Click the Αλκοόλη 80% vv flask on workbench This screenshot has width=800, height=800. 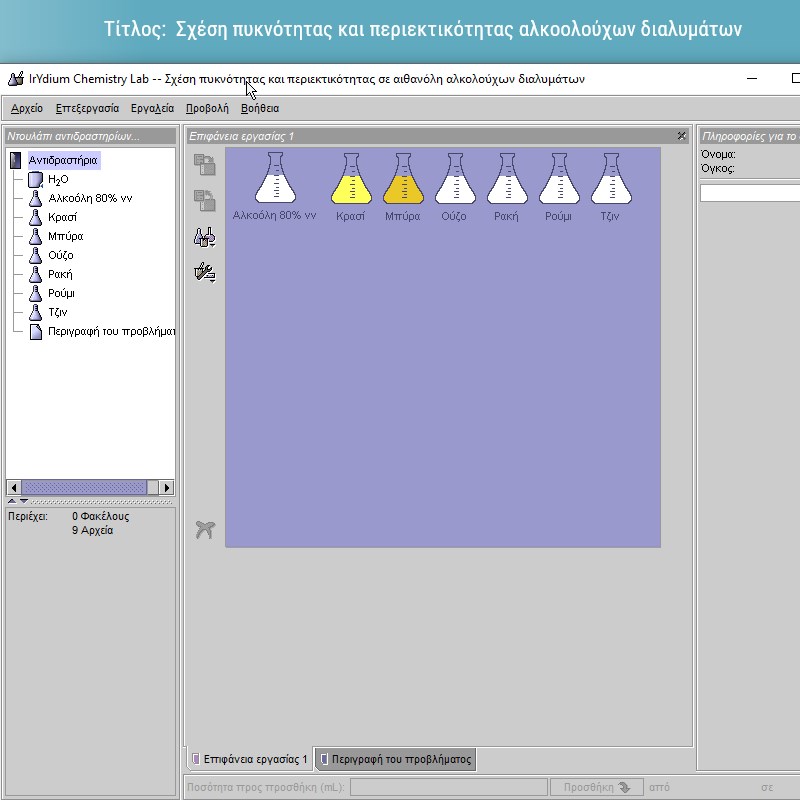tap(276, 178)
